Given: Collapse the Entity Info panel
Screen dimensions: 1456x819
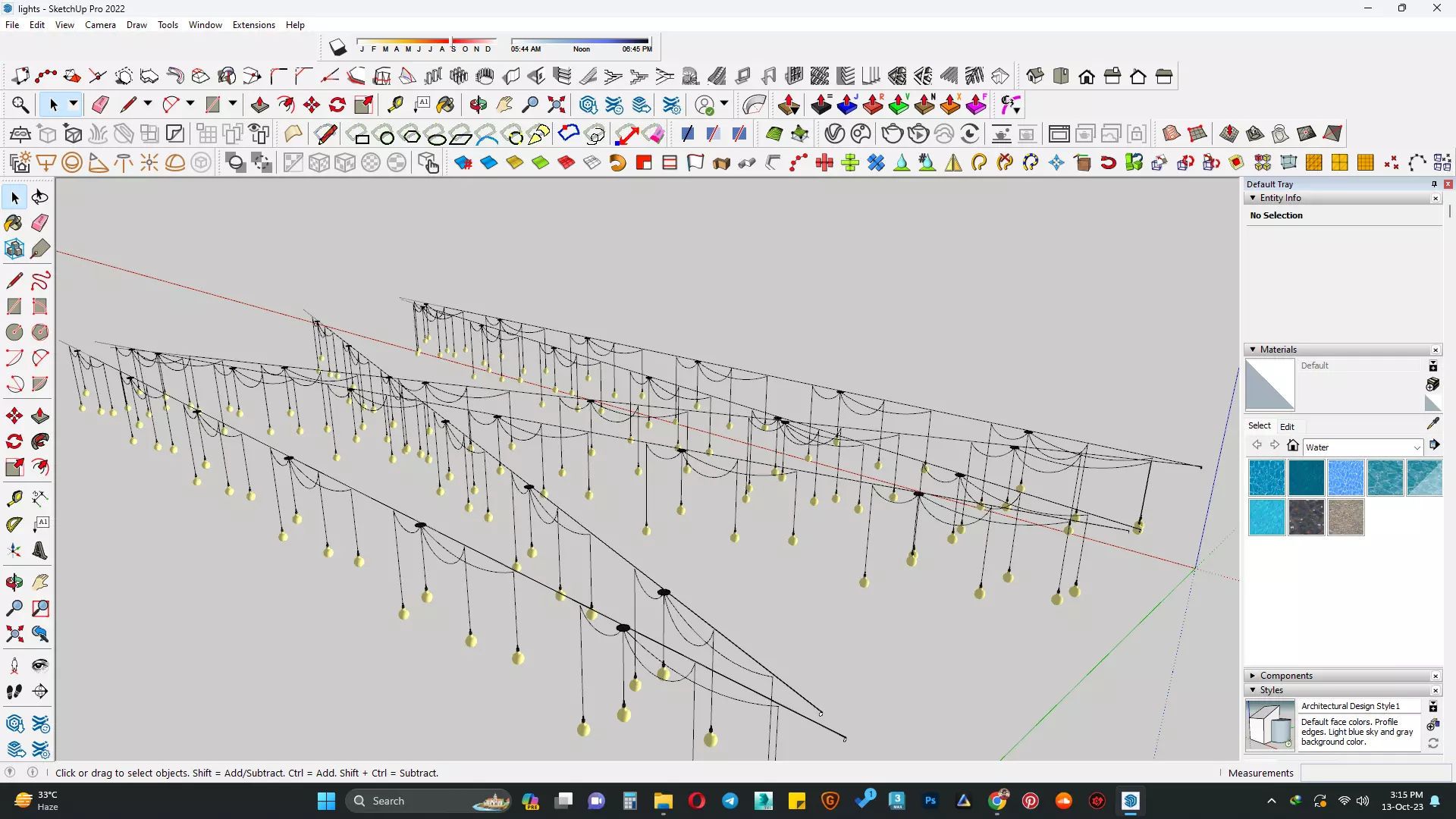Looking at the screenshot, I should pos(1253,198).
